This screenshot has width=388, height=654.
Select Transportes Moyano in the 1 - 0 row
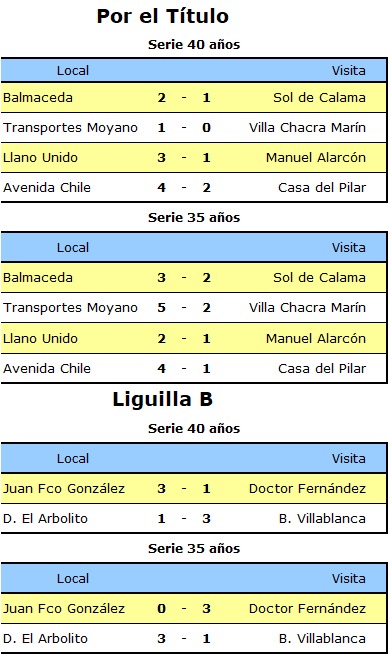[x=70, y=128]
